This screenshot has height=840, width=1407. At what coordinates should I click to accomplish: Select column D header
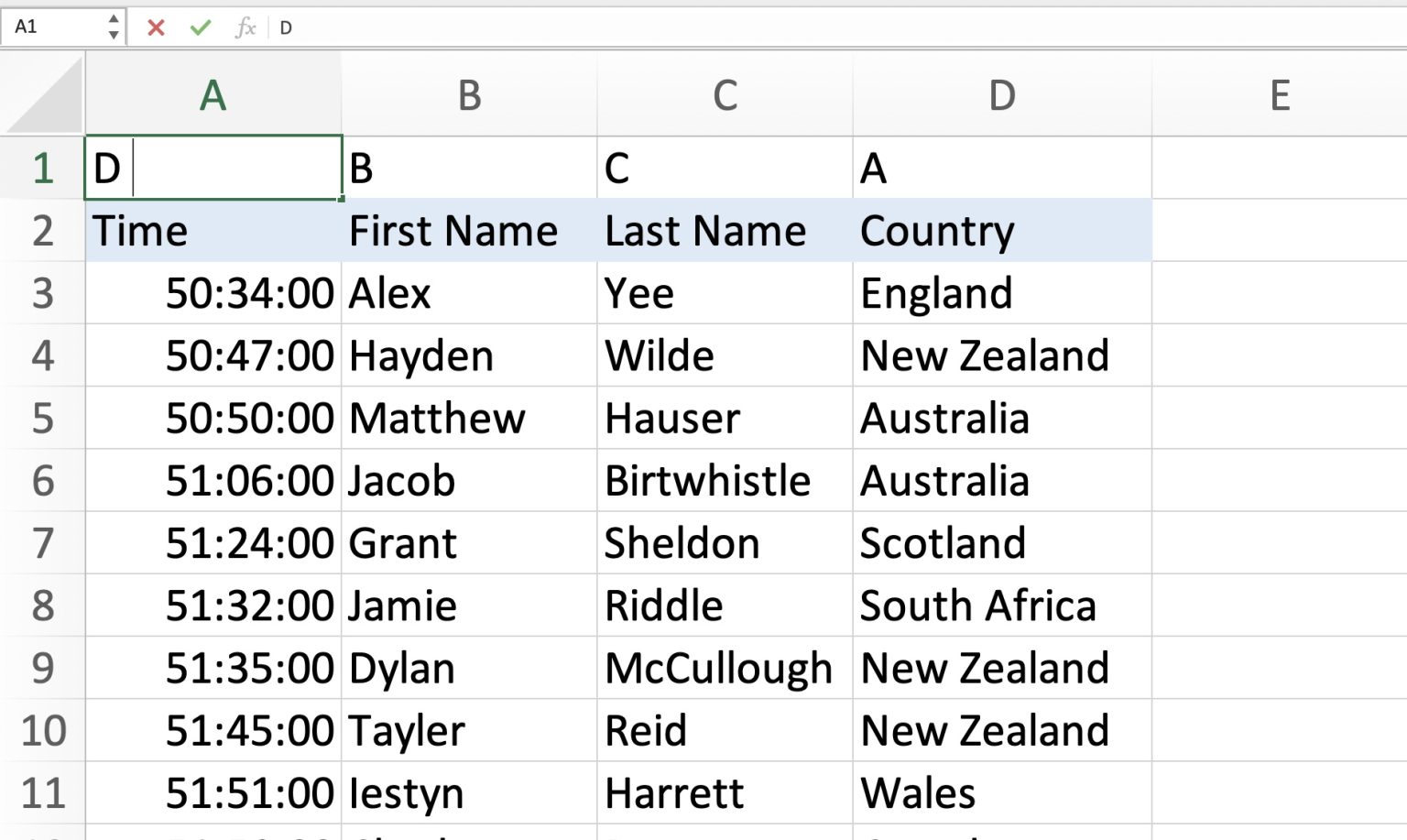[x=1001, y=94]
